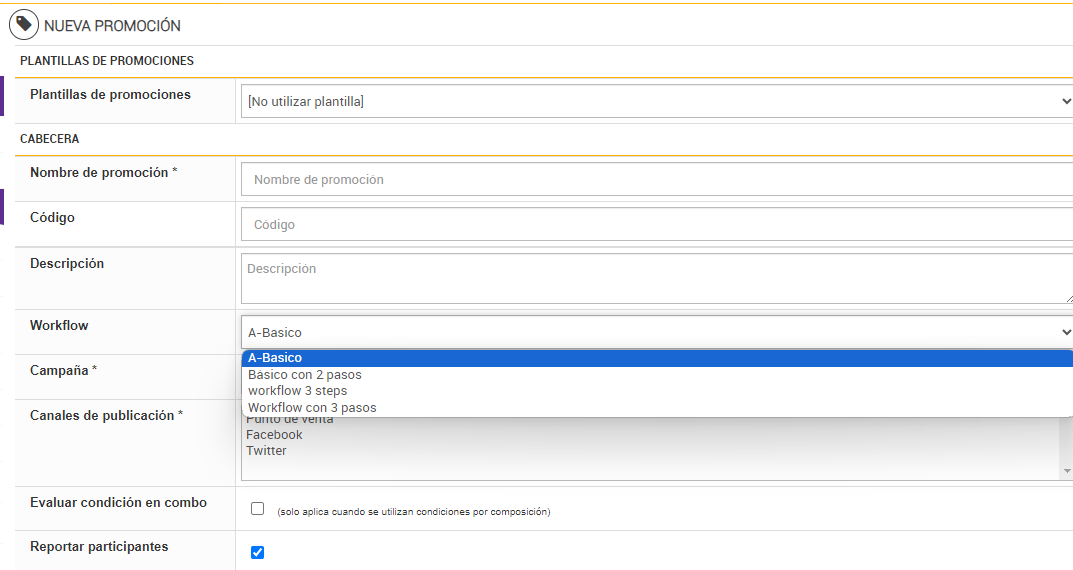The height and width of the screenshot is (570, 1073).
Task: Select Twitter in publication channels list
Action: coord(266,450)
